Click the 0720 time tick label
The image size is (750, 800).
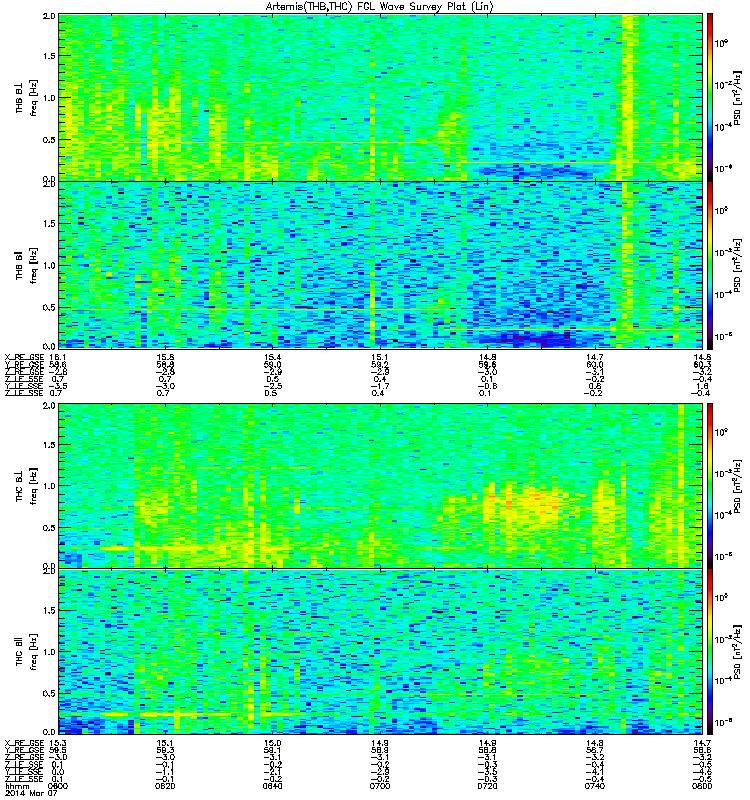(x=488, y=786)
